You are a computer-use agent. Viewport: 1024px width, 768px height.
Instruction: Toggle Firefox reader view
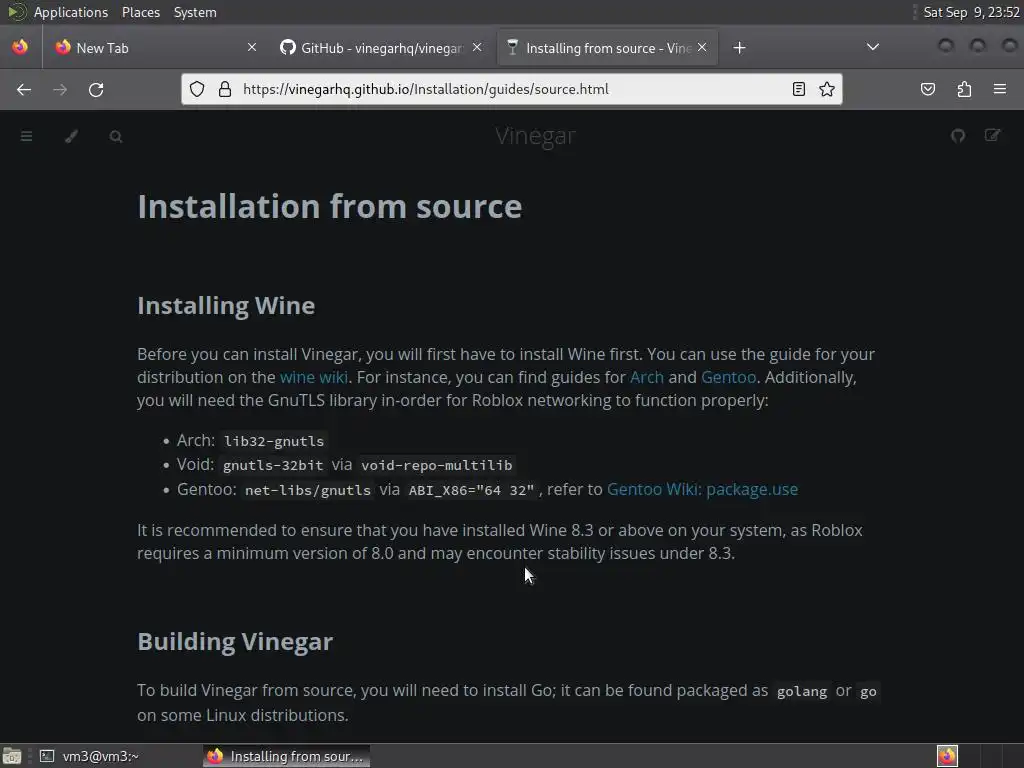point(799,89)
